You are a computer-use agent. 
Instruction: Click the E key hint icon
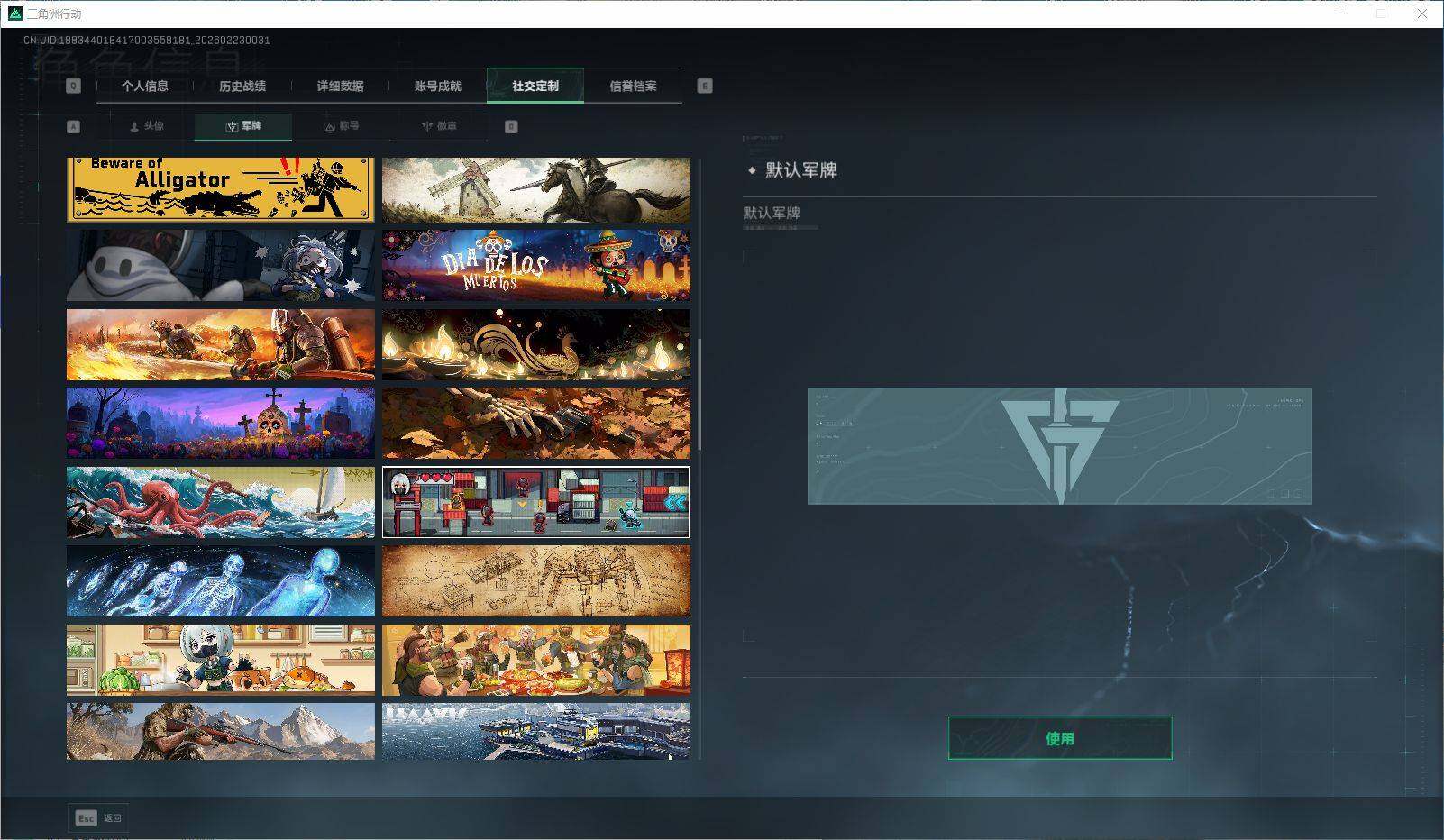pos(705,86)
